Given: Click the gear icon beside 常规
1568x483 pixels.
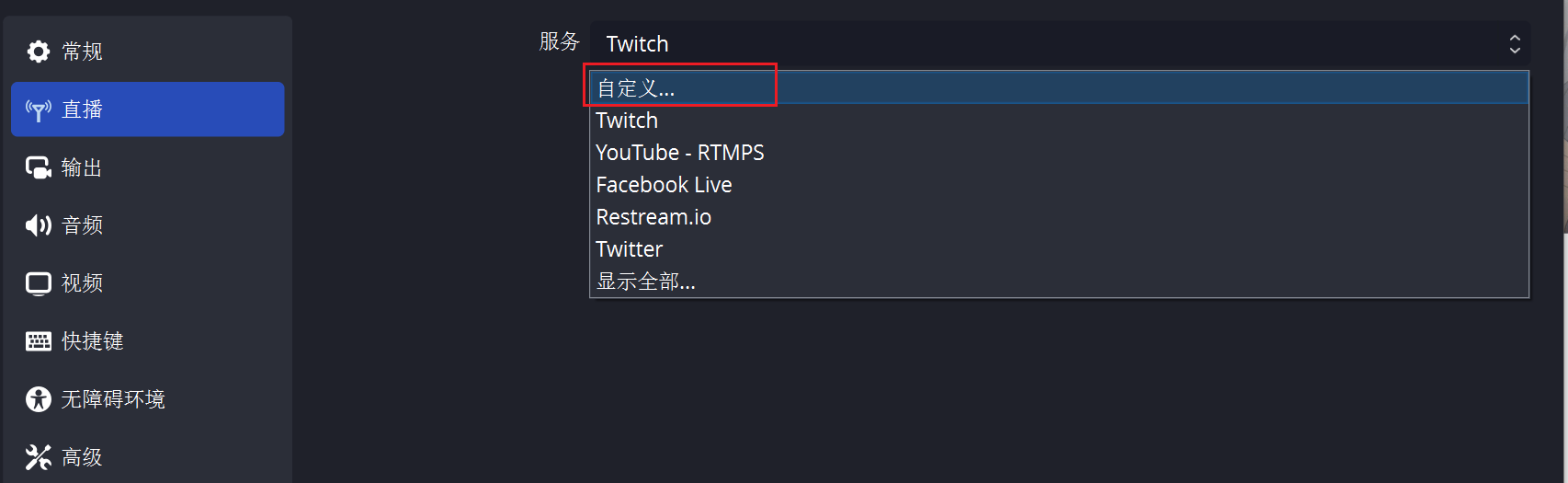Looking at the screenshot, I should coord(38,52).
